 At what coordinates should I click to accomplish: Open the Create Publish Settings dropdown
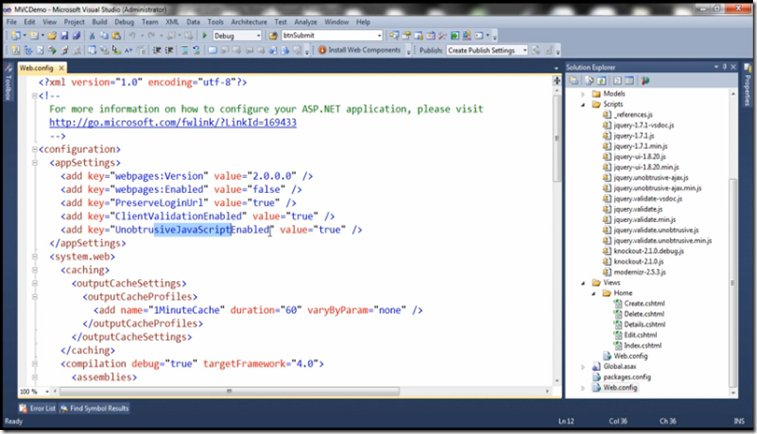point(525,50)
